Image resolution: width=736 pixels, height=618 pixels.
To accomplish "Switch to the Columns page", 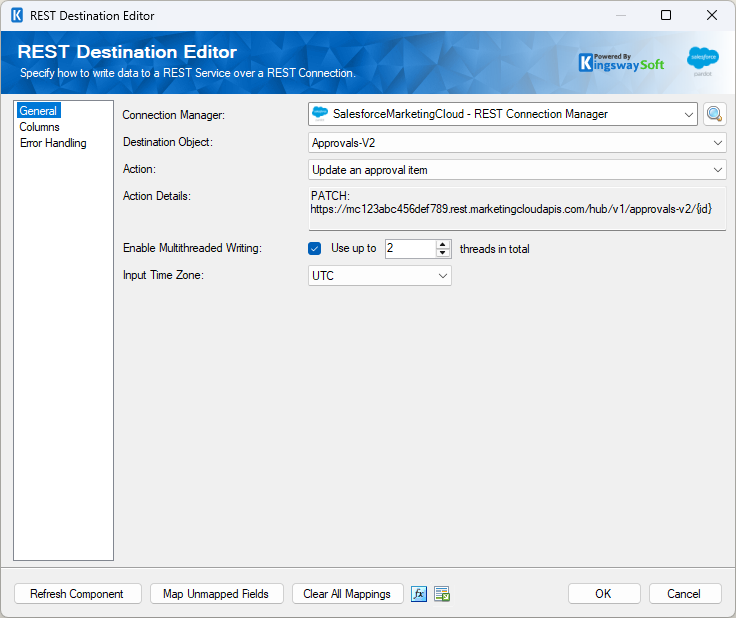I will click(x=39, y=127).
